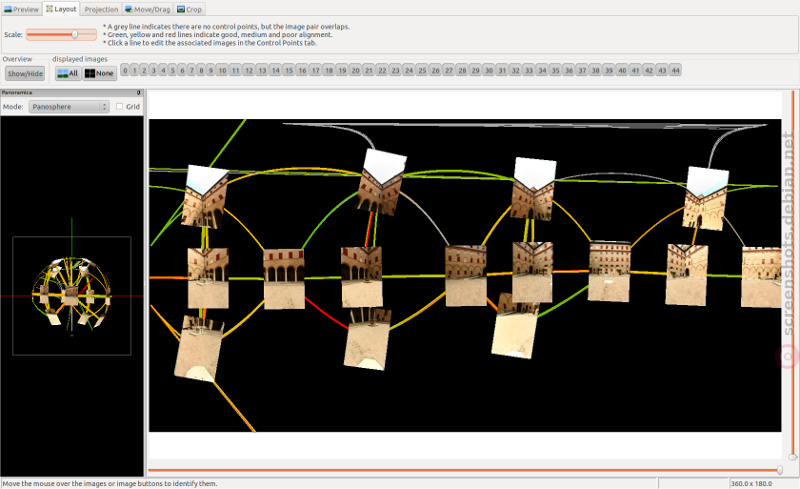Click the horizontal slider handle below the layout

[780, 470]
